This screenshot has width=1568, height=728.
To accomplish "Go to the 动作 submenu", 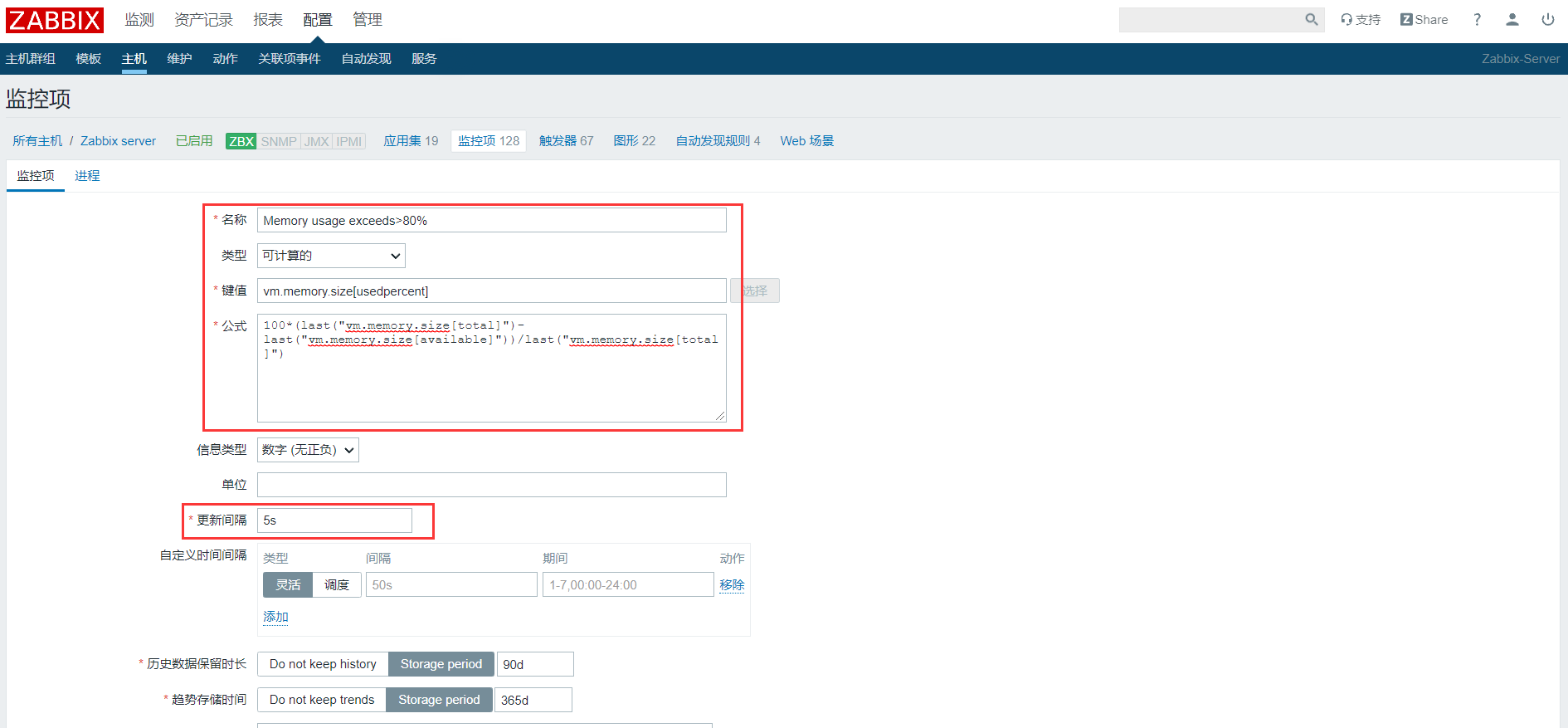I will pos(225,59).
